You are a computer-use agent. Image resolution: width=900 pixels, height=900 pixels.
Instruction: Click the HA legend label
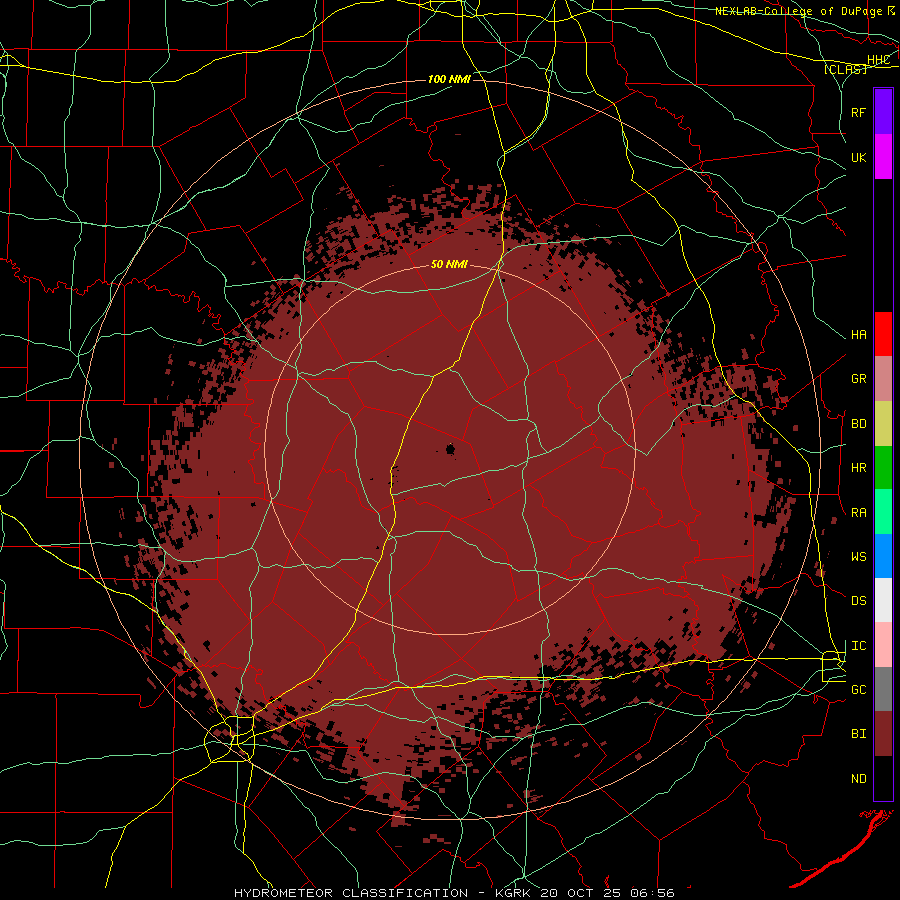coord(859,335)
